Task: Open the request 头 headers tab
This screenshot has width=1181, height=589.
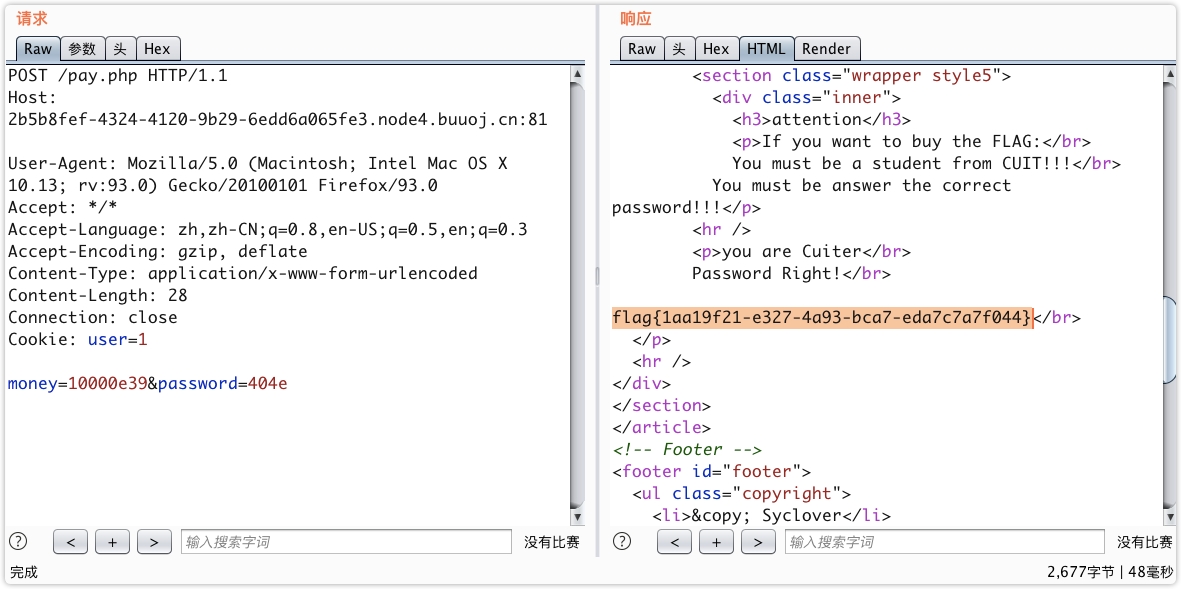Action: click(x=120, y=48)
